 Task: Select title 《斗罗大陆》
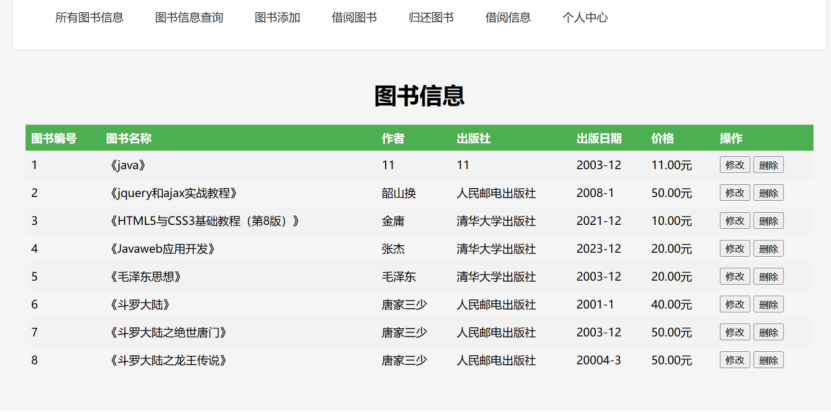coord(138,304)
